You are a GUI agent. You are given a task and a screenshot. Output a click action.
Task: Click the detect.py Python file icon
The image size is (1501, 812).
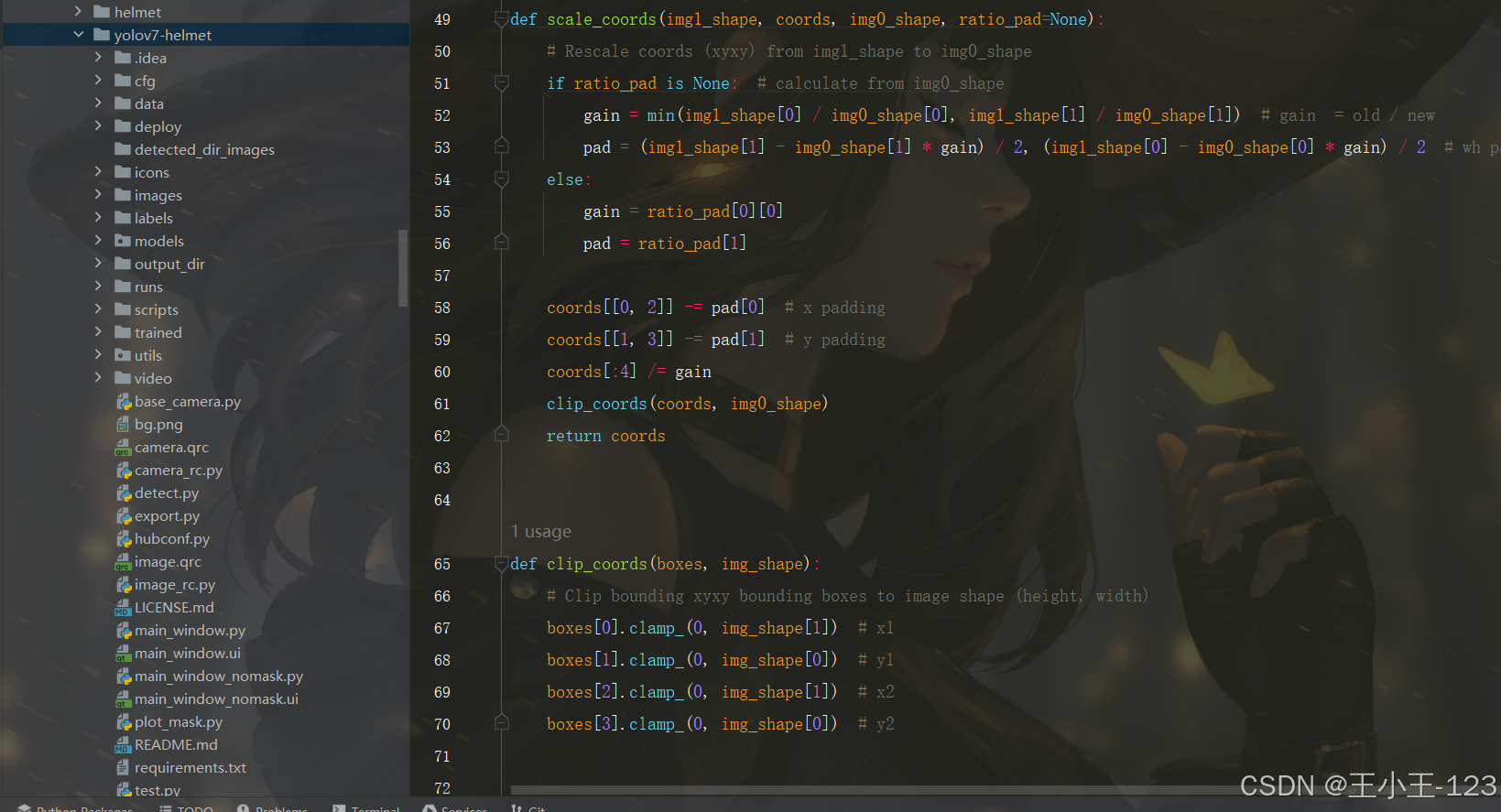[124, 493]
